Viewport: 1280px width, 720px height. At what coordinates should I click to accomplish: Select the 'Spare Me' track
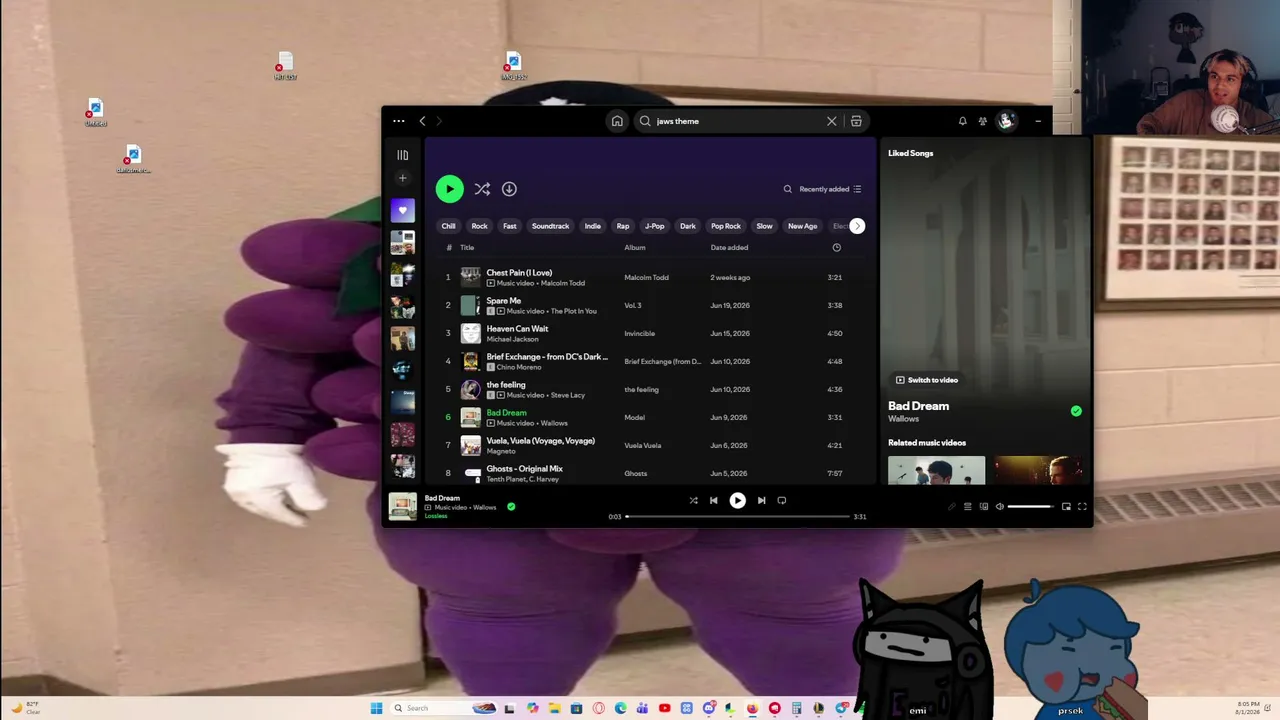(650, 305)
